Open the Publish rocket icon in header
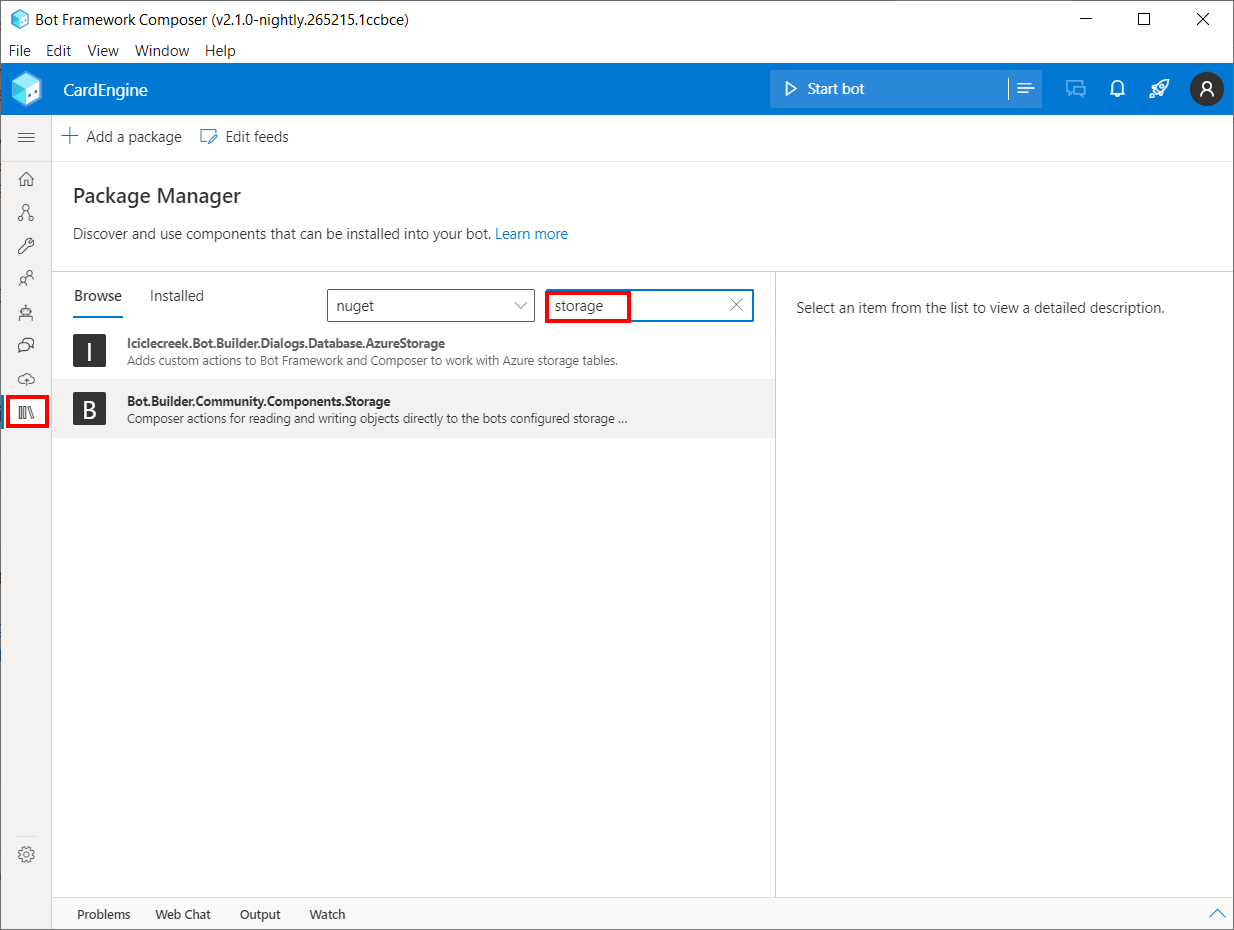Screen dimensions: 1234x930 pos(1159,89)
